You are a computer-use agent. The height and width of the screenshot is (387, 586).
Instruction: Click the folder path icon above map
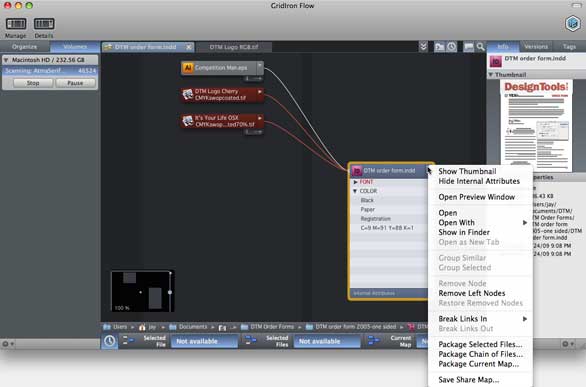(x=440, y=47)
